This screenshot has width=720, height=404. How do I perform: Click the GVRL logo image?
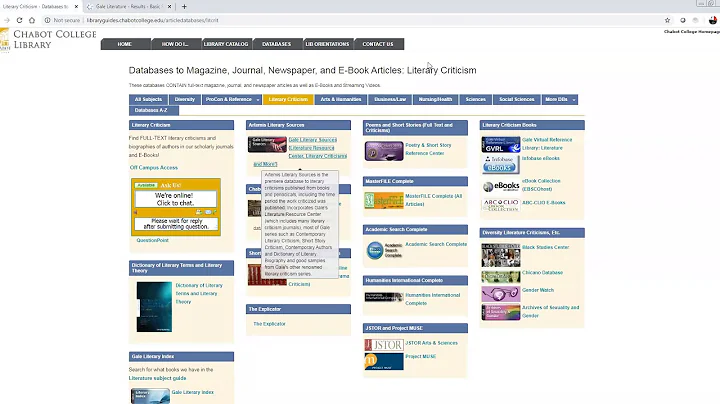(501, 145)
